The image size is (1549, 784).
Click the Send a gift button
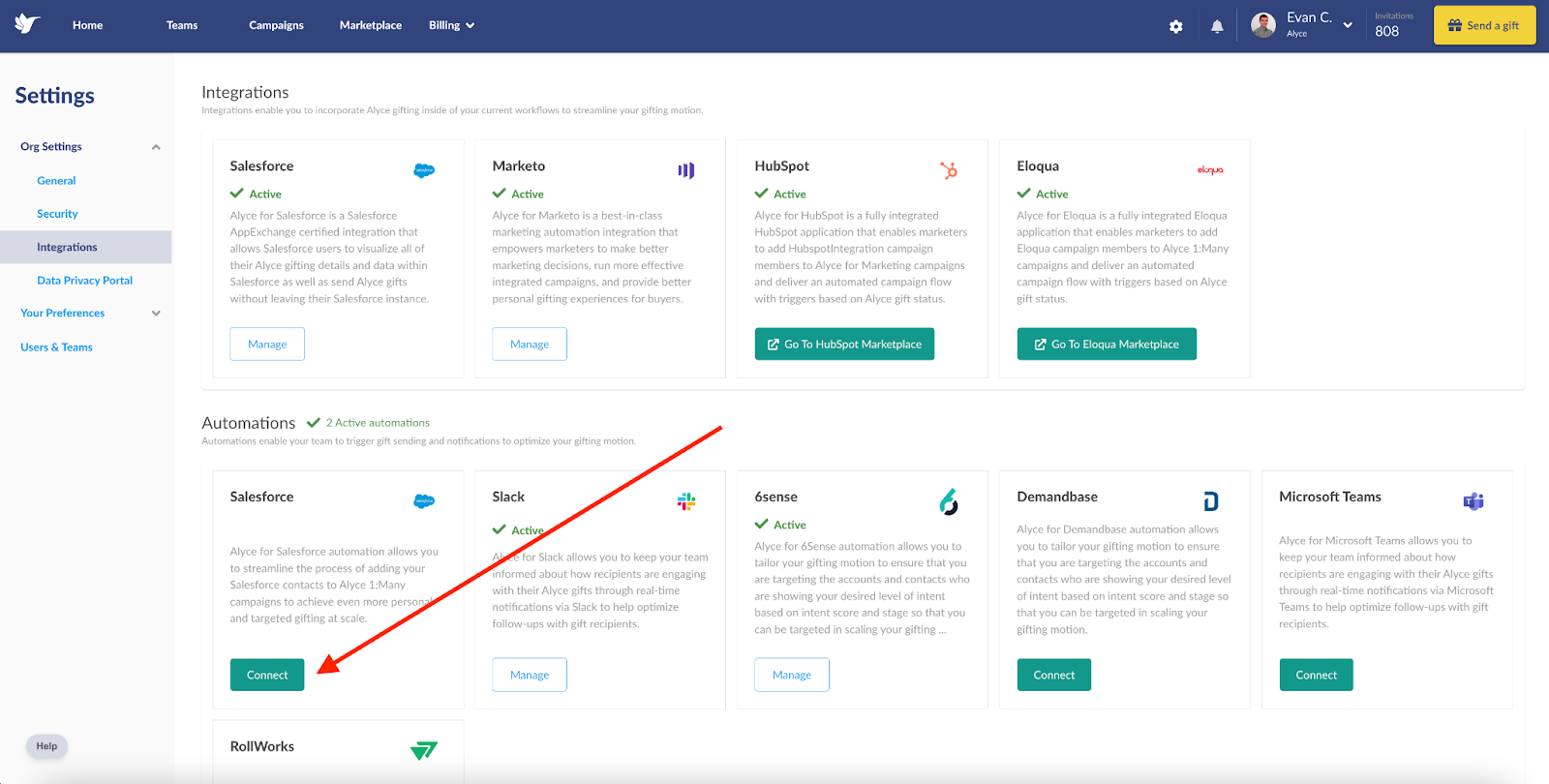1484,25
